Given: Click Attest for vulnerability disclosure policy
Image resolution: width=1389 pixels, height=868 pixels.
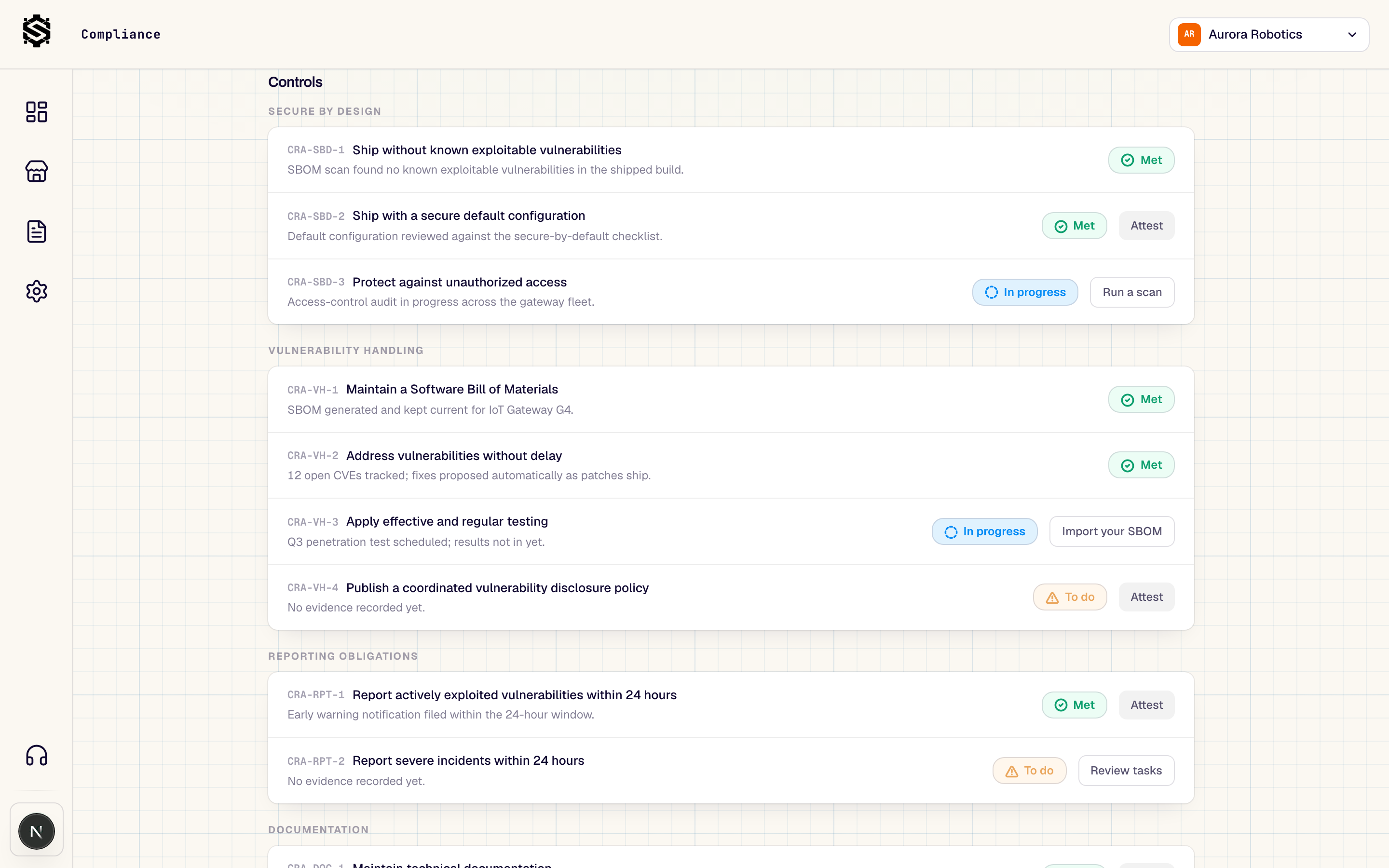Looking at the screenshot, I should (x=1146, y=597).
